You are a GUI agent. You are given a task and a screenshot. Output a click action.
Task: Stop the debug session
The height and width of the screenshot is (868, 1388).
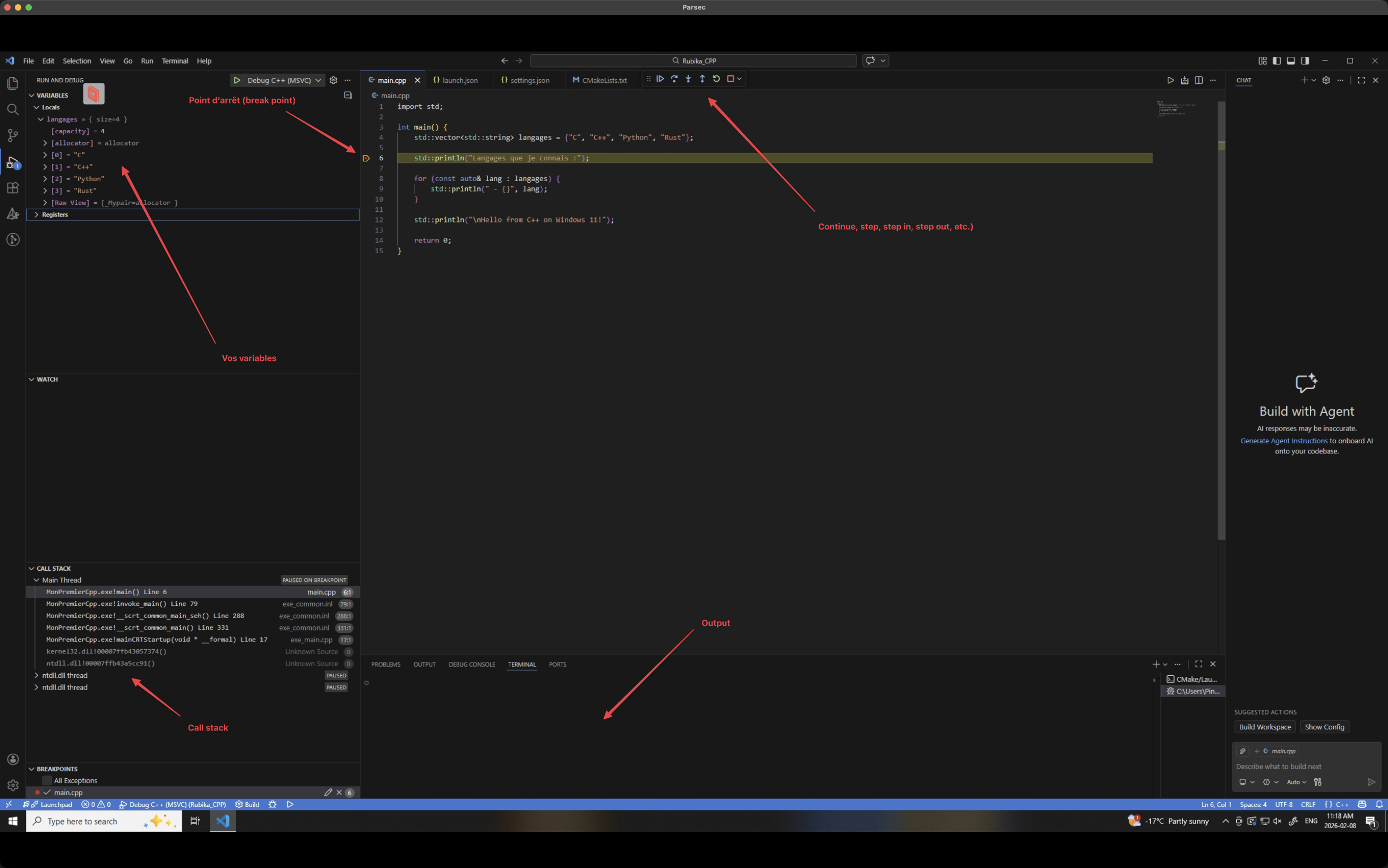(x=730, y=79)
